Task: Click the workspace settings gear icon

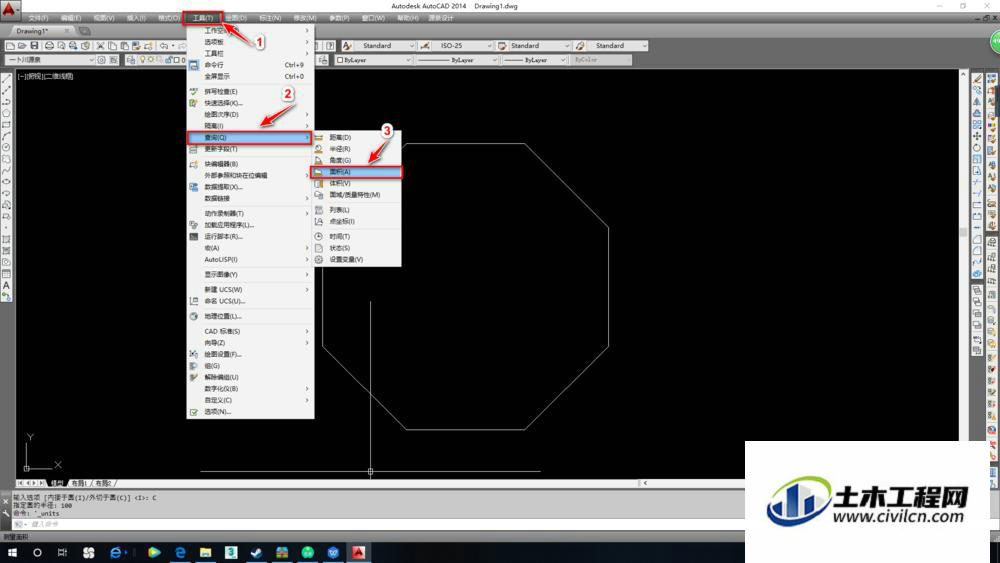Action: (101, 60)
